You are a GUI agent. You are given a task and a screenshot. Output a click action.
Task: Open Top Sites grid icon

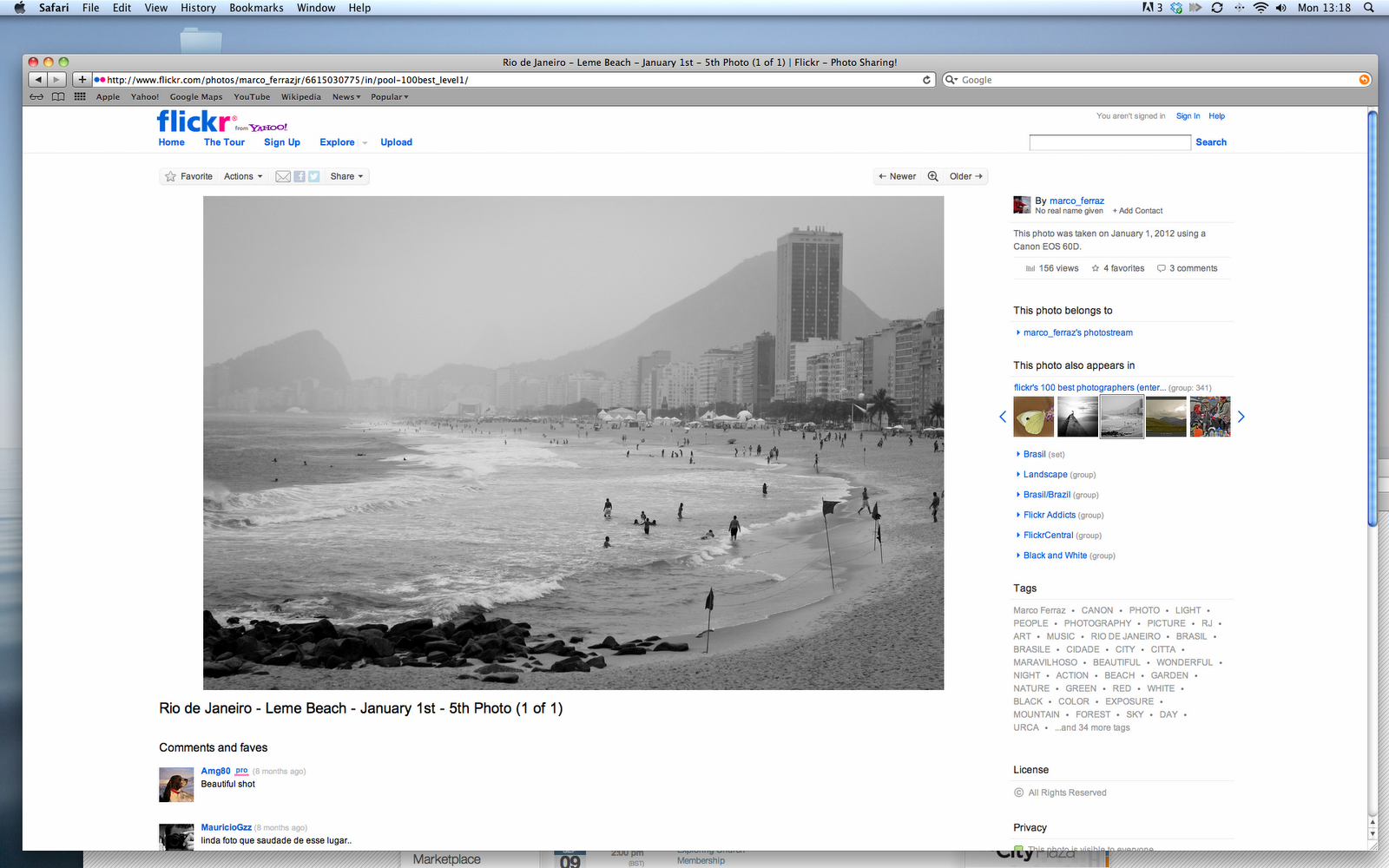80,97
